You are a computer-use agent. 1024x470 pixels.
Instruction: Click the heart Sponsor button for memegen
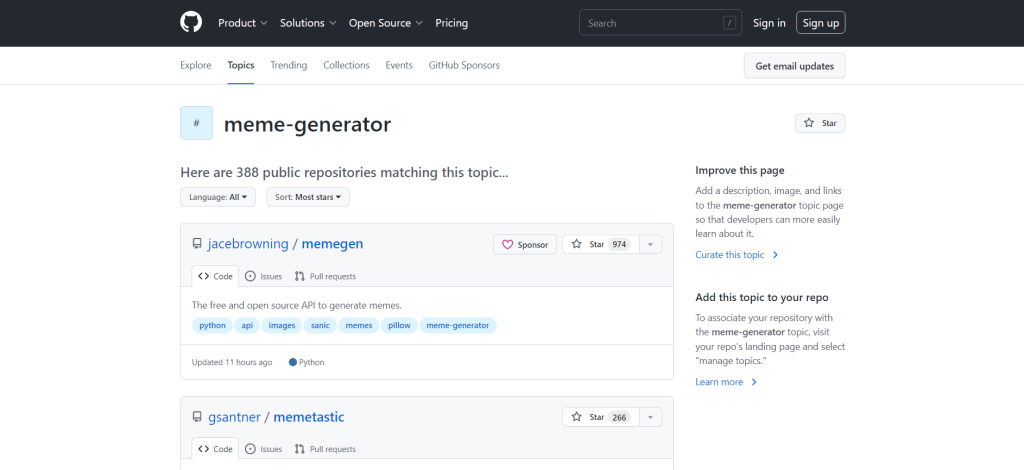point(525,244)
